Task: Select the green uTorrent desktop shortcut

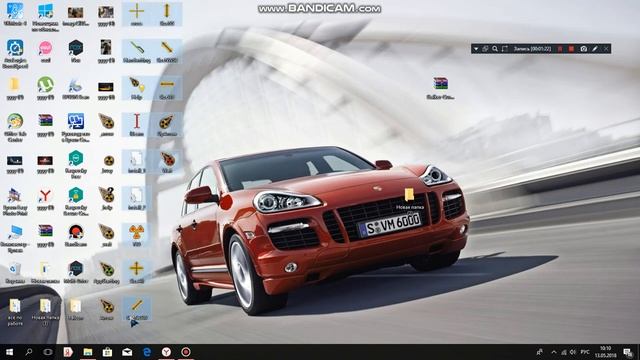Action: [x=45, y=88]
